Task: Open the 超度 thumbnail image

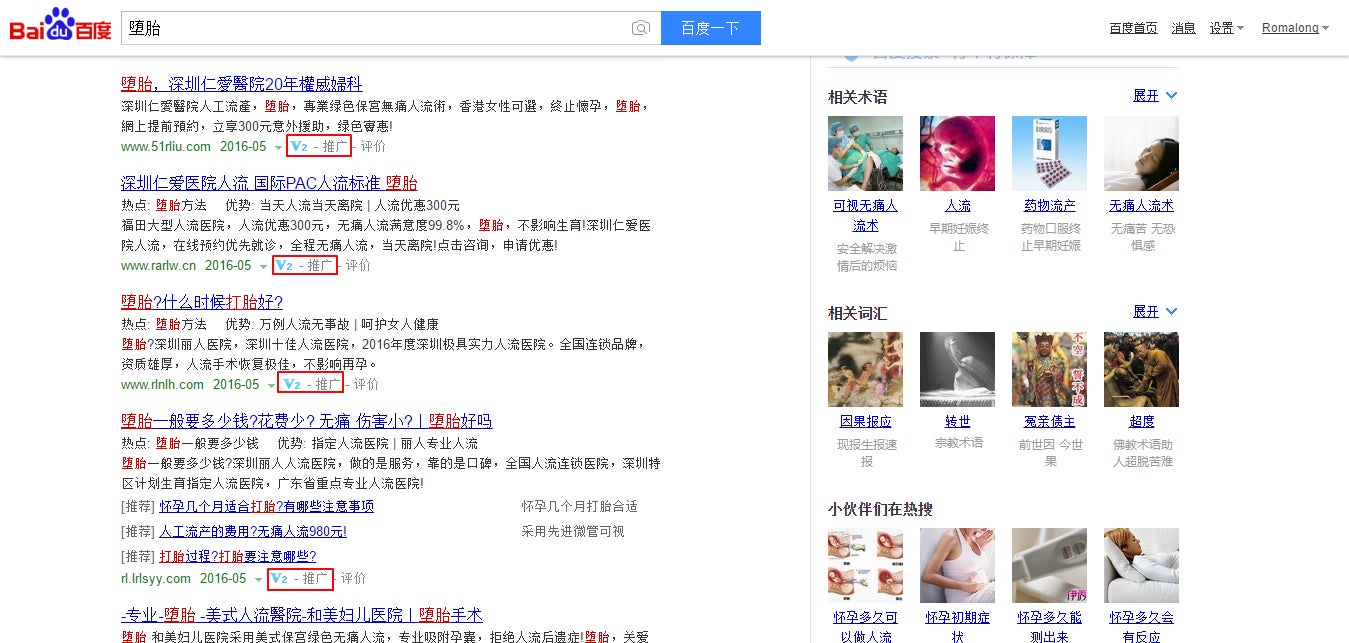Action: [1141, 369]
